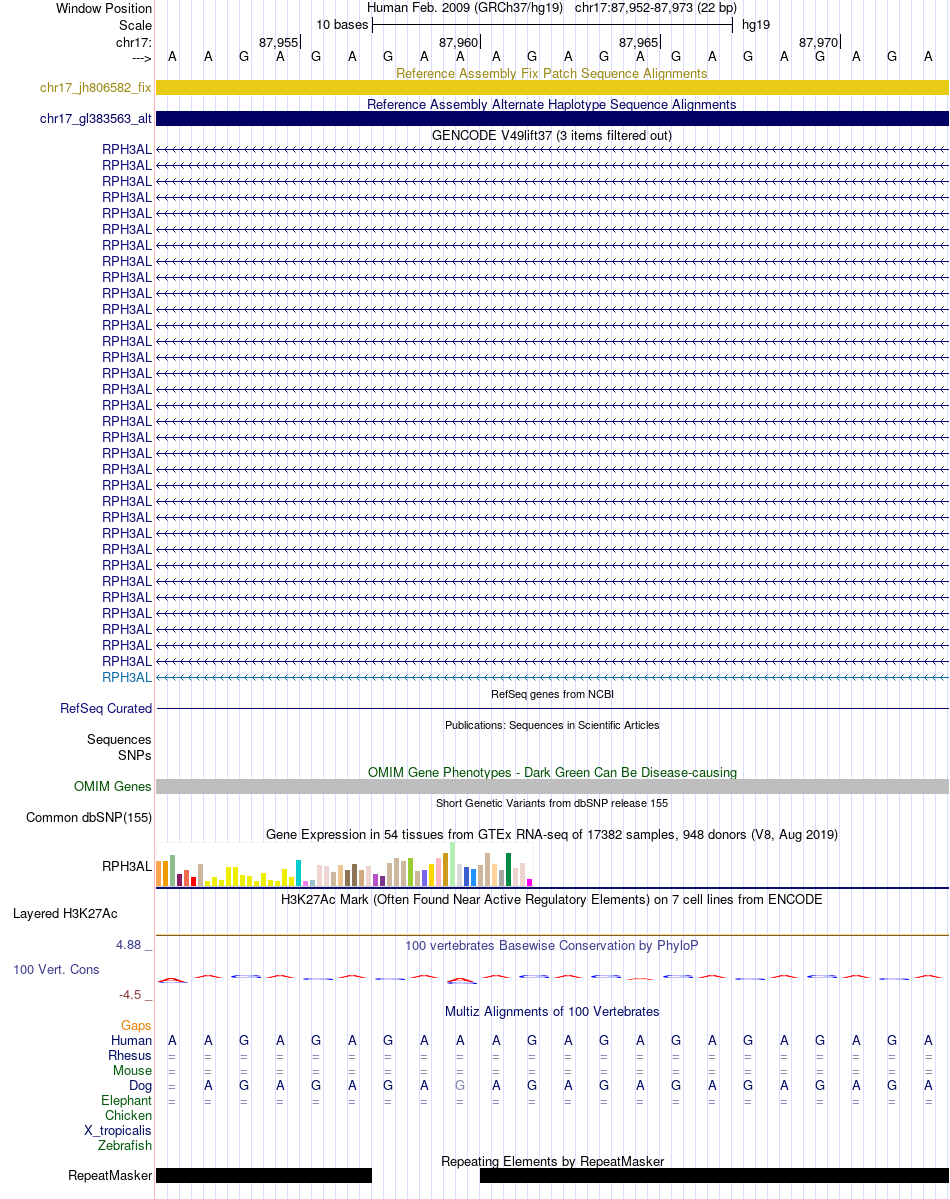
Task: Click the Common dbSNP(155) track label
Action: pyautogui.click(x=89, y=817)
